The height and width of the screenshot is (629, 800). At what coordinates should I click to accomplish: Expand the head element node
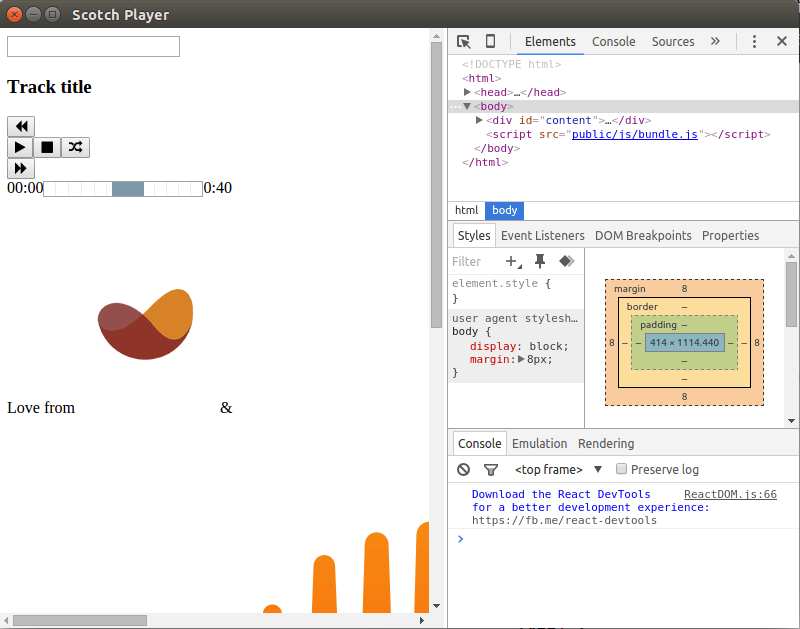click(x=467, y=92)
